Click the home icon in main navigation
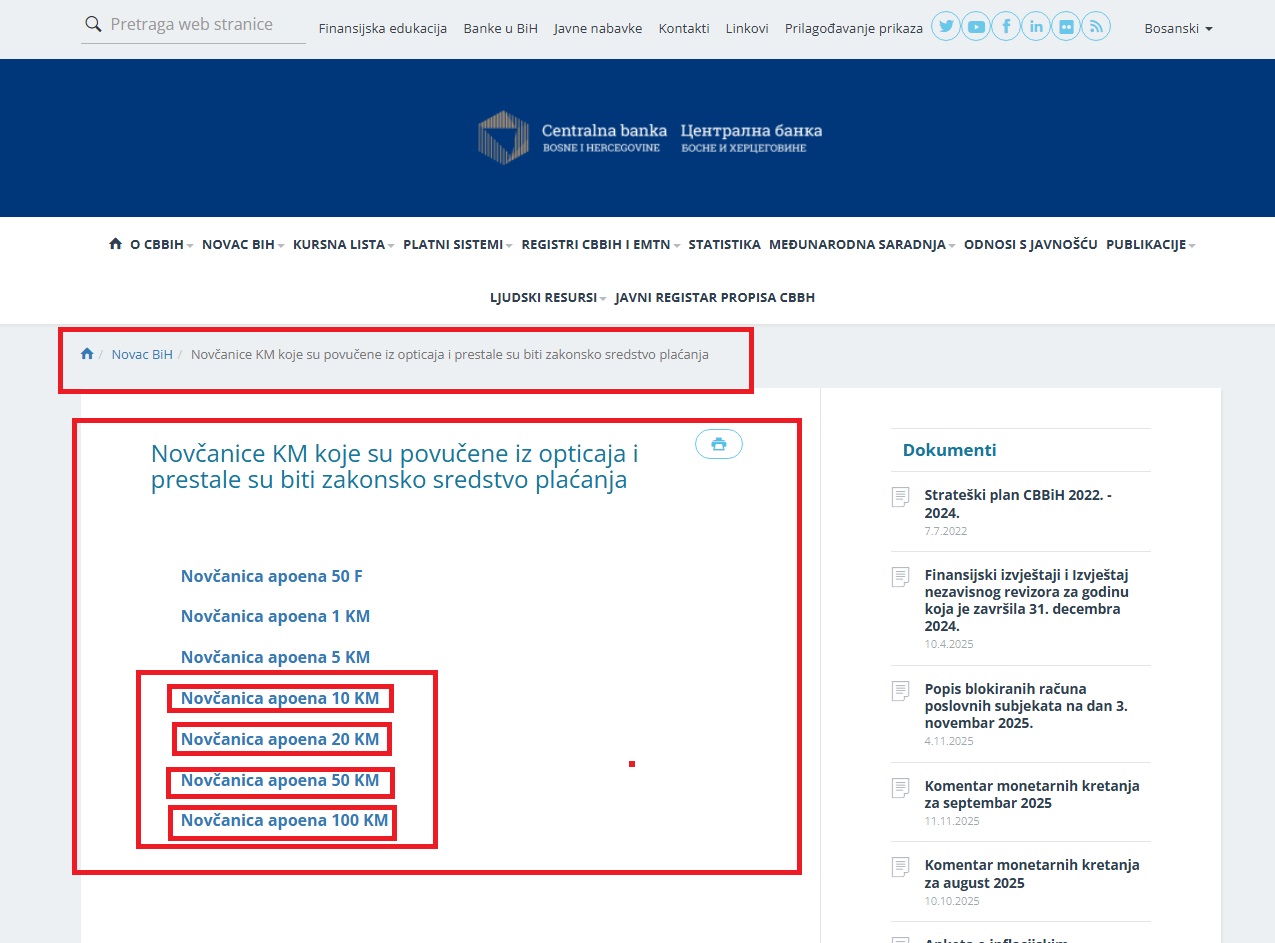 (115, 244)
